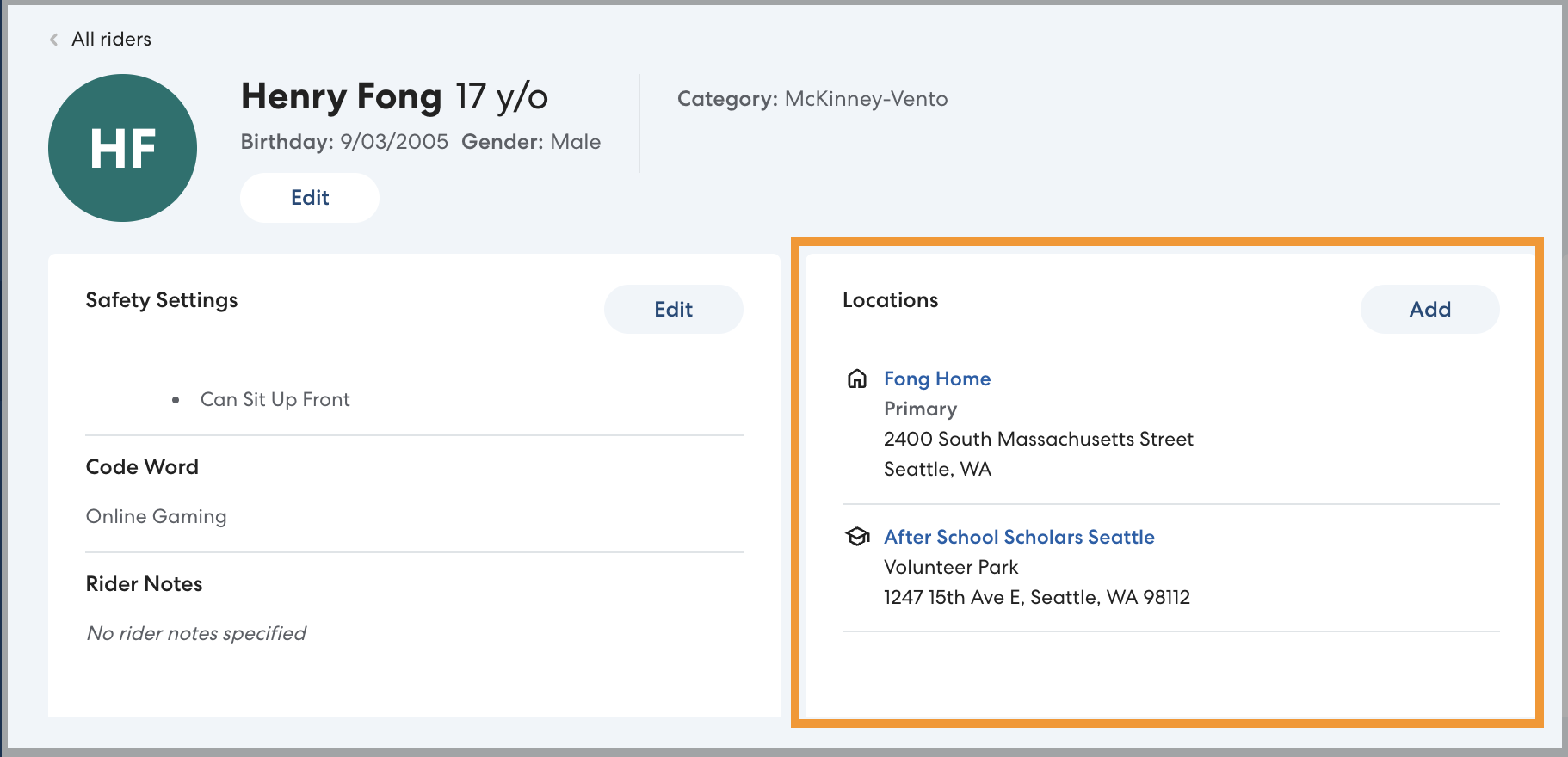Image resolution: width=1568 pixels, height=757 pixels.
Task: Go back to All riders
Action: tap(111, 40)
